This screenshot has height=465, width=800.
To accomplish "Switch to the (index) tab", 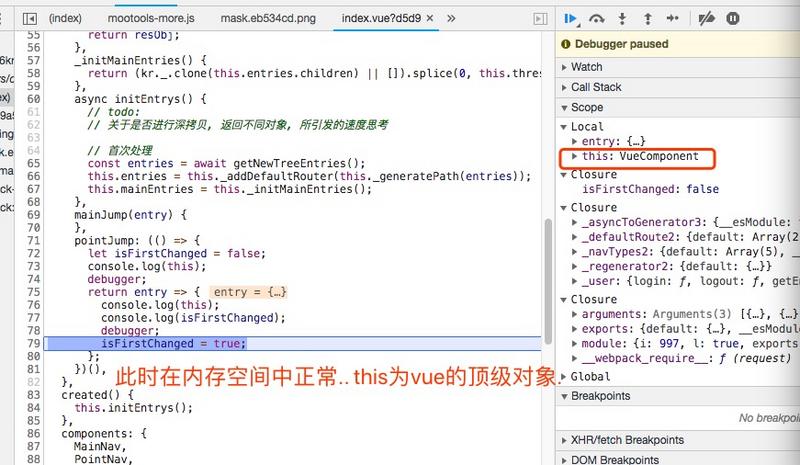I will coord(65,18).
